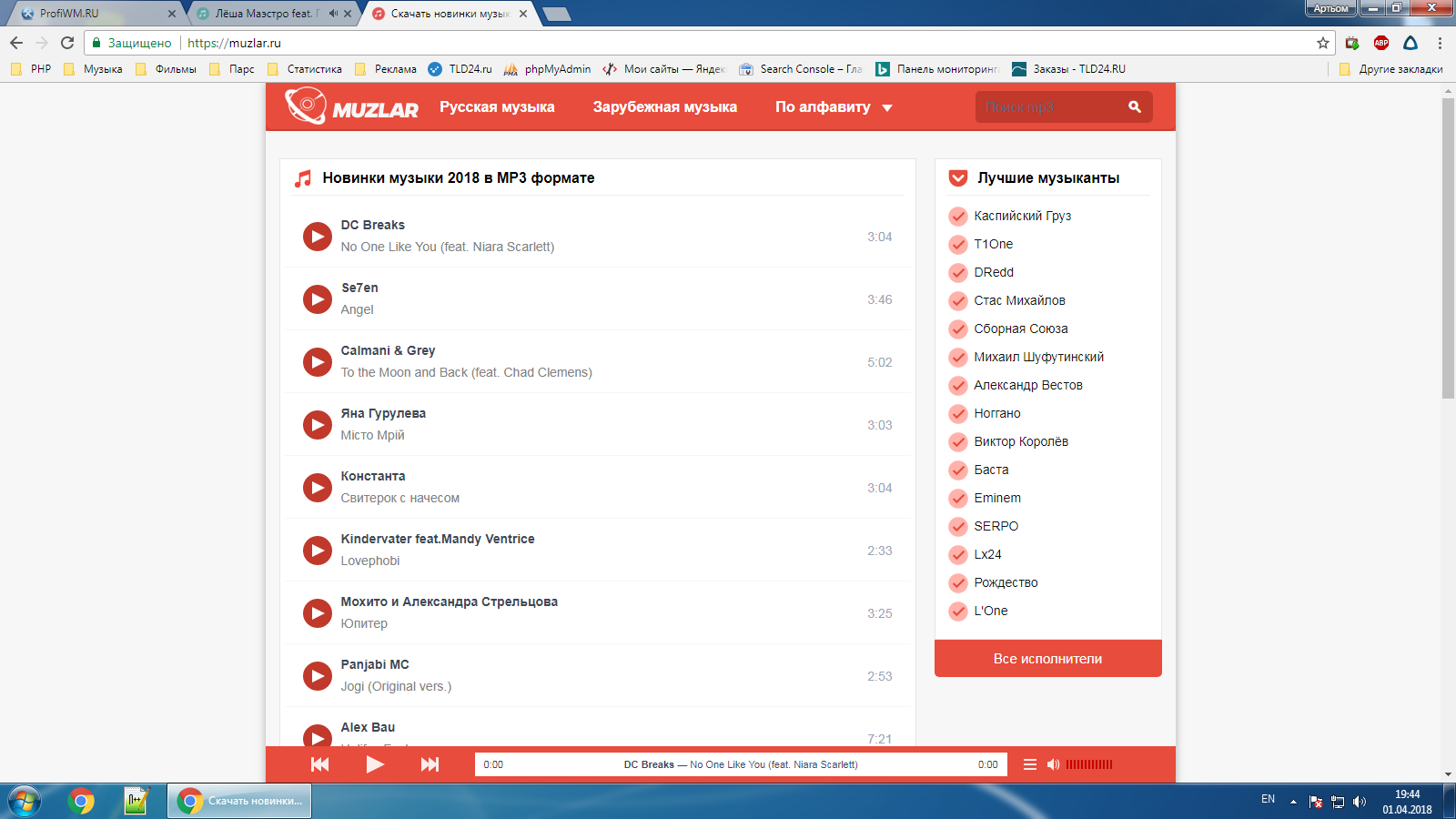Launch Chrome from pinned taskbar icon
The width and height of the screenshot is (1456, 819).
click(x=81, y=802)
